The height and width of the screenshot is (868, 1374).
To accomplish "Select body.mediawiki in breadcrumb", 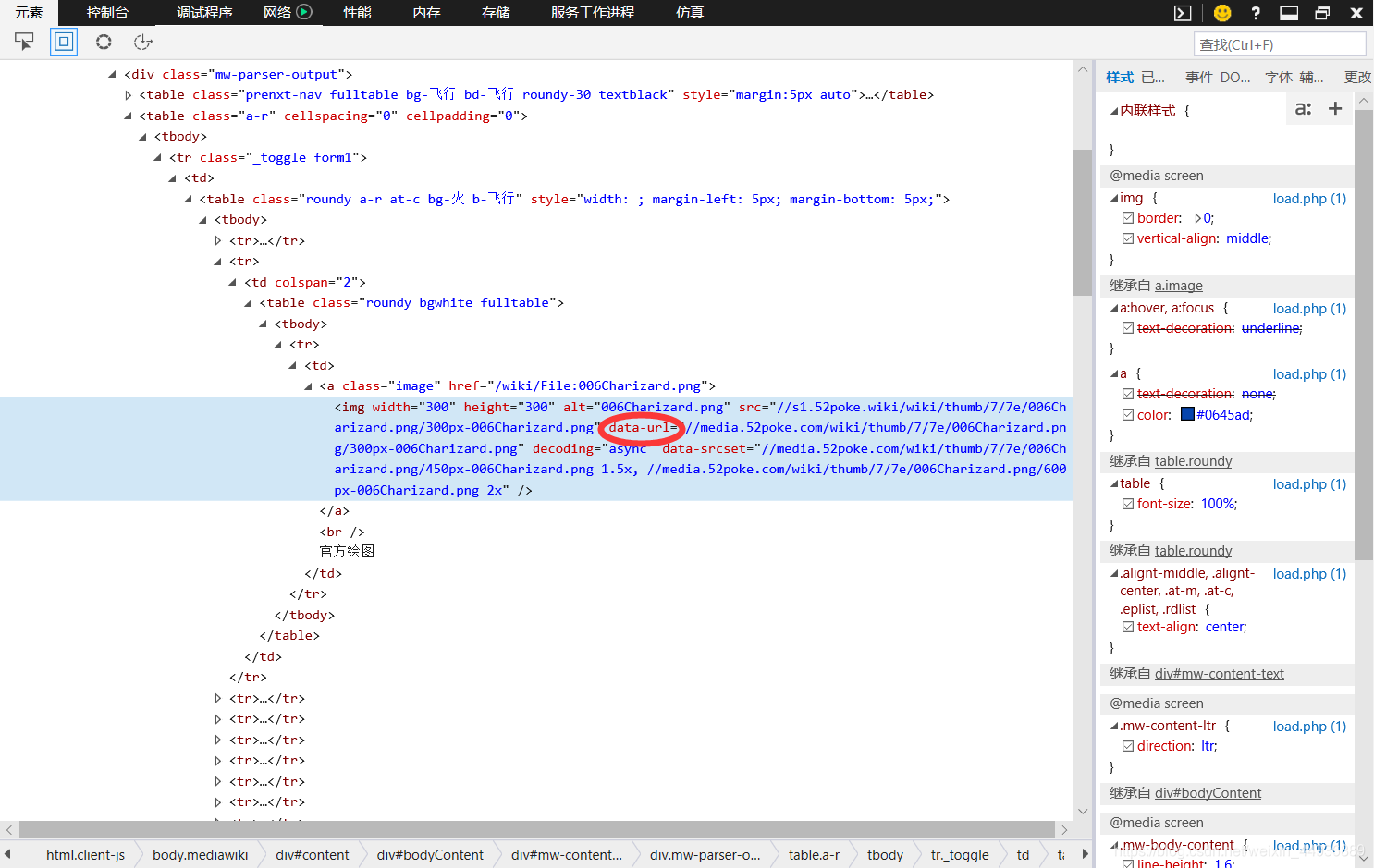I will tap(201, 855).
